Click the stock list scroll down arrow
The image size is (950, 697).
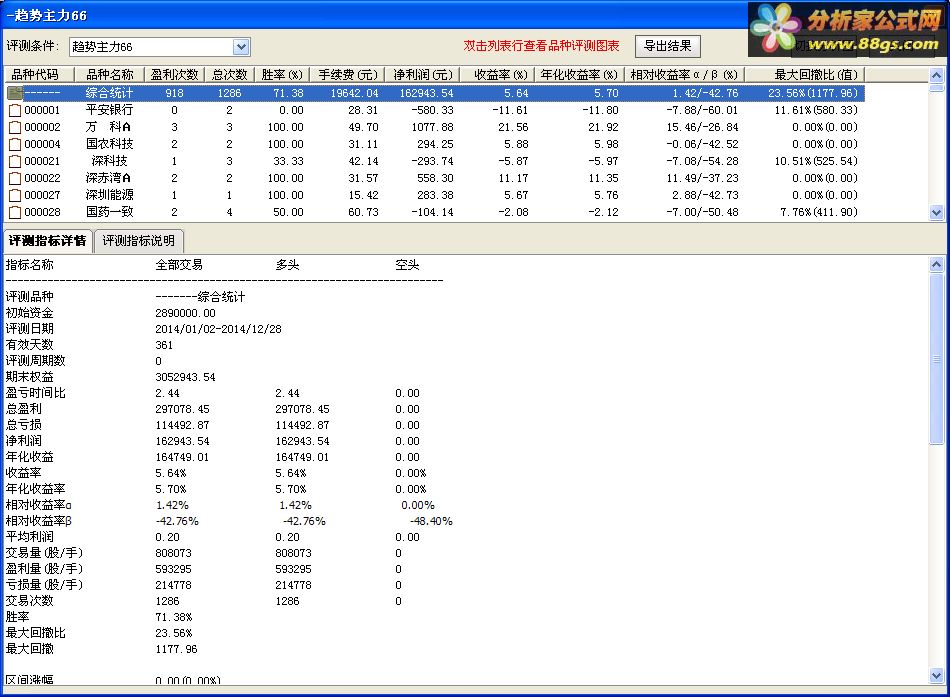(x=937, y=213)
